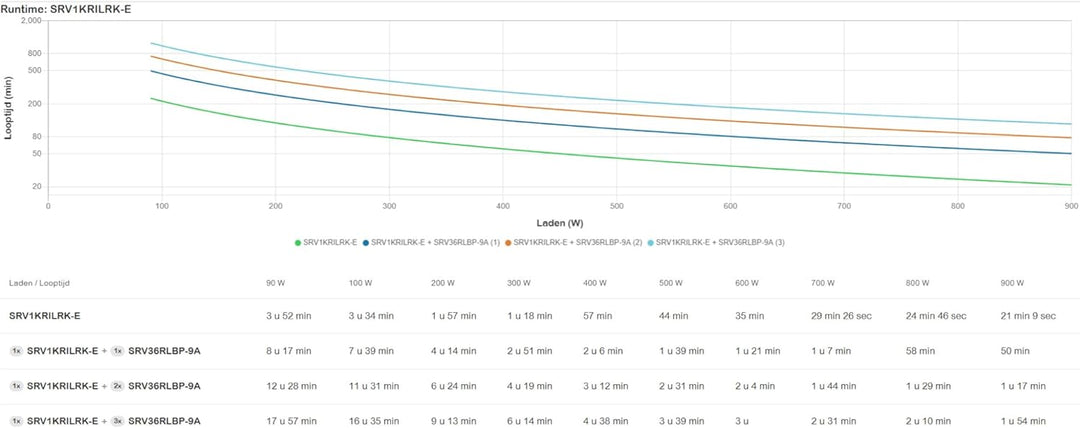Click the 21 min 9 sec cell
The height and width of the screenshot is (428, 1080).
(x=1028, y=316)
